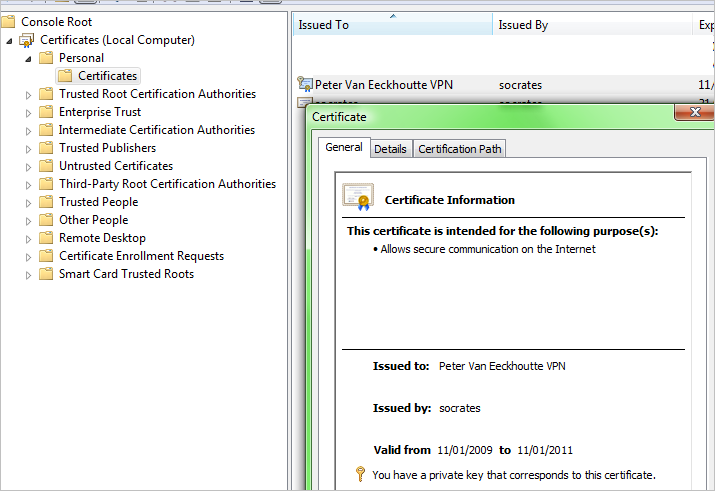Select Third-Party Root Certification Authorities item
This screenshot has width=715, height=491.
pos(167,184)
